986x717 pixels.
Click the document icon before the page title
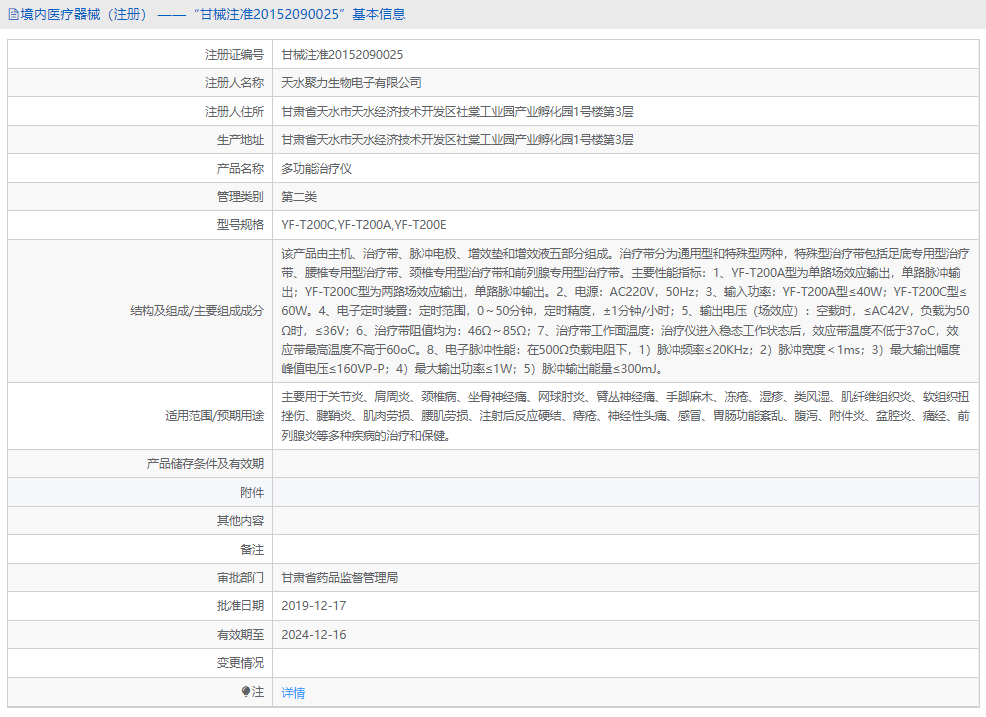tap(12, 13)
